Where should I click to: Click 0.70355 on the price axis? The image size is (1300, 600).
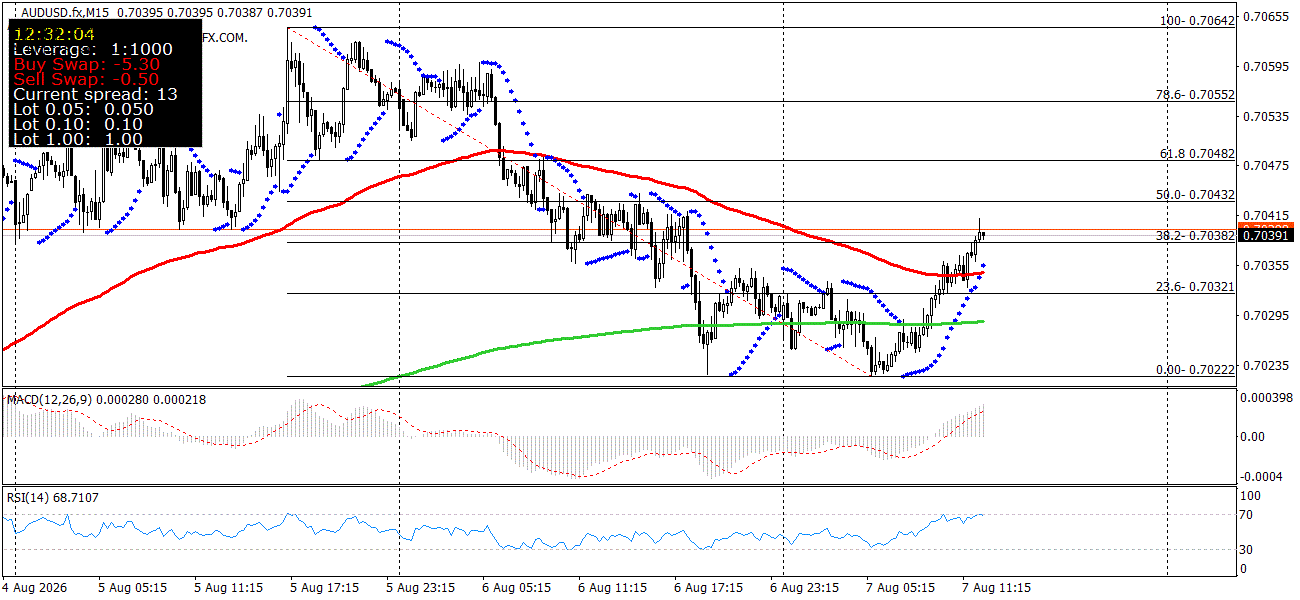[x=1265, y=266]
